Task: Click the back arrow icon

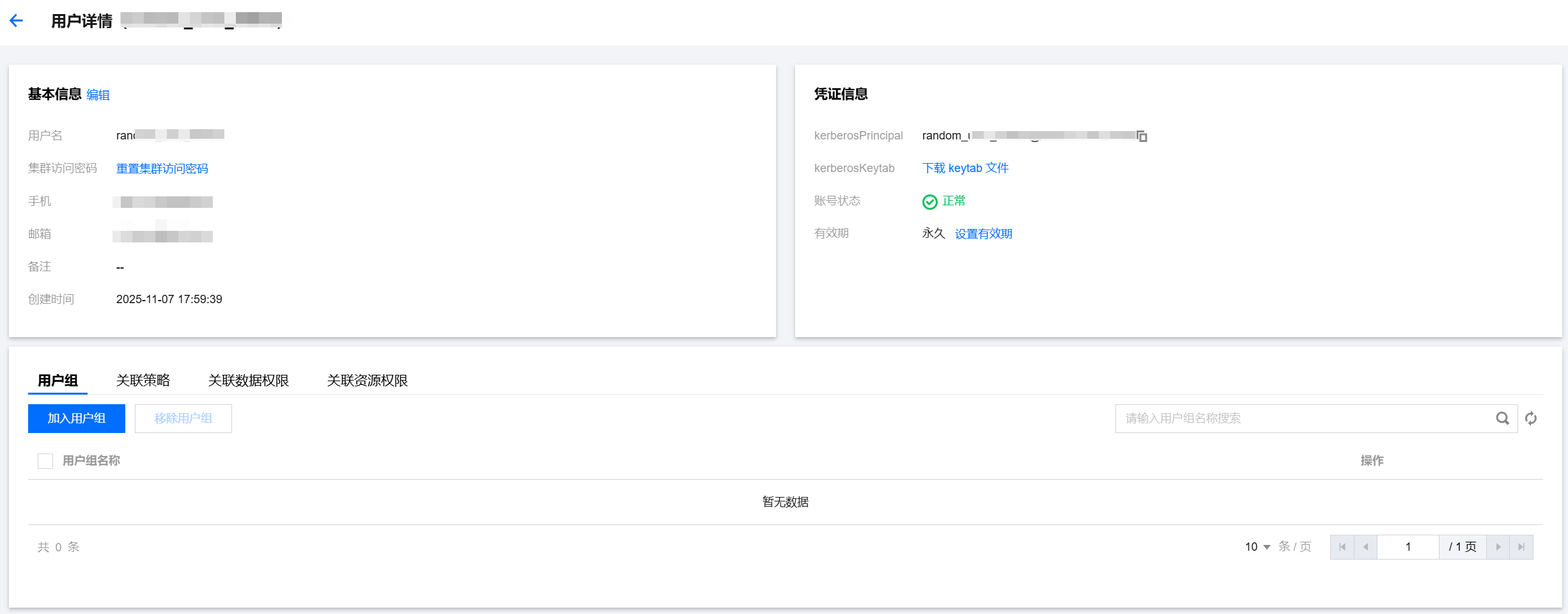Action: pos(17,21)
